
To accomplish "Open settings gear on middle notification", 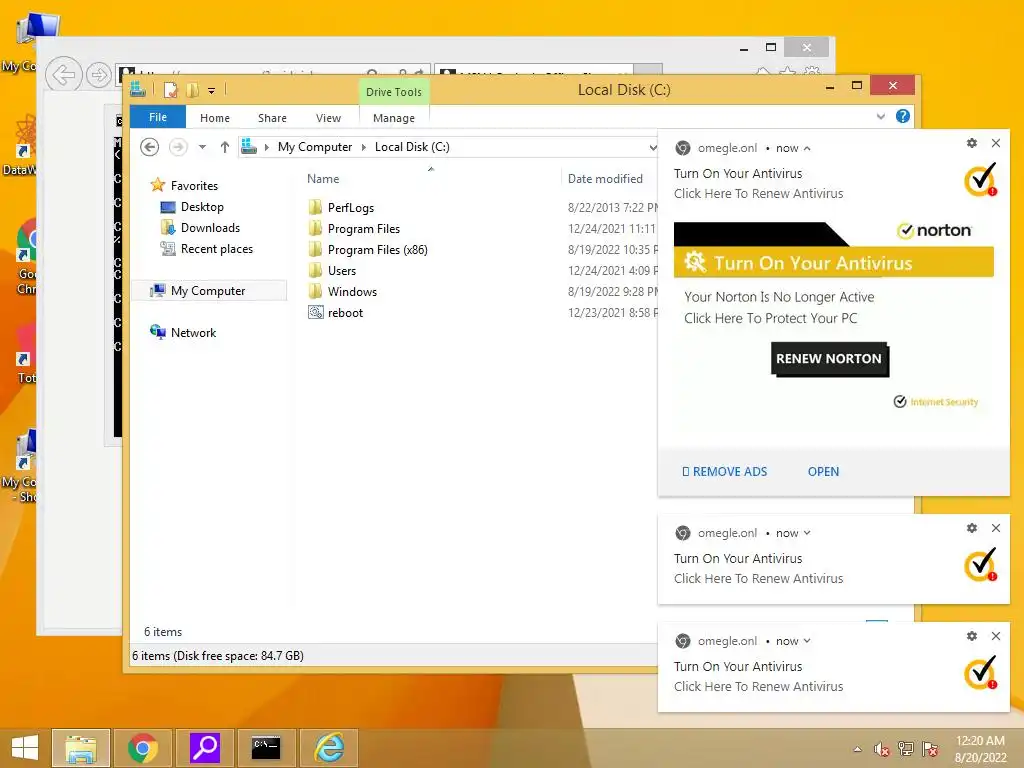I will tap(972, 528).
